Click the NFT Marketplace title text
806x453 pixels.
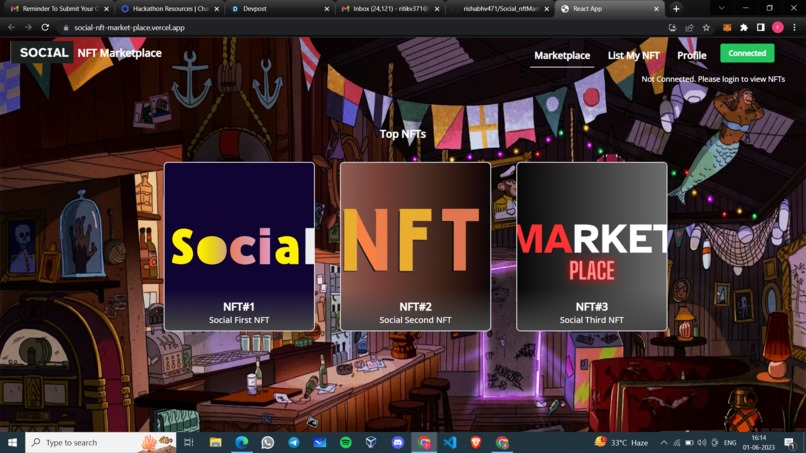click(119, 53)
